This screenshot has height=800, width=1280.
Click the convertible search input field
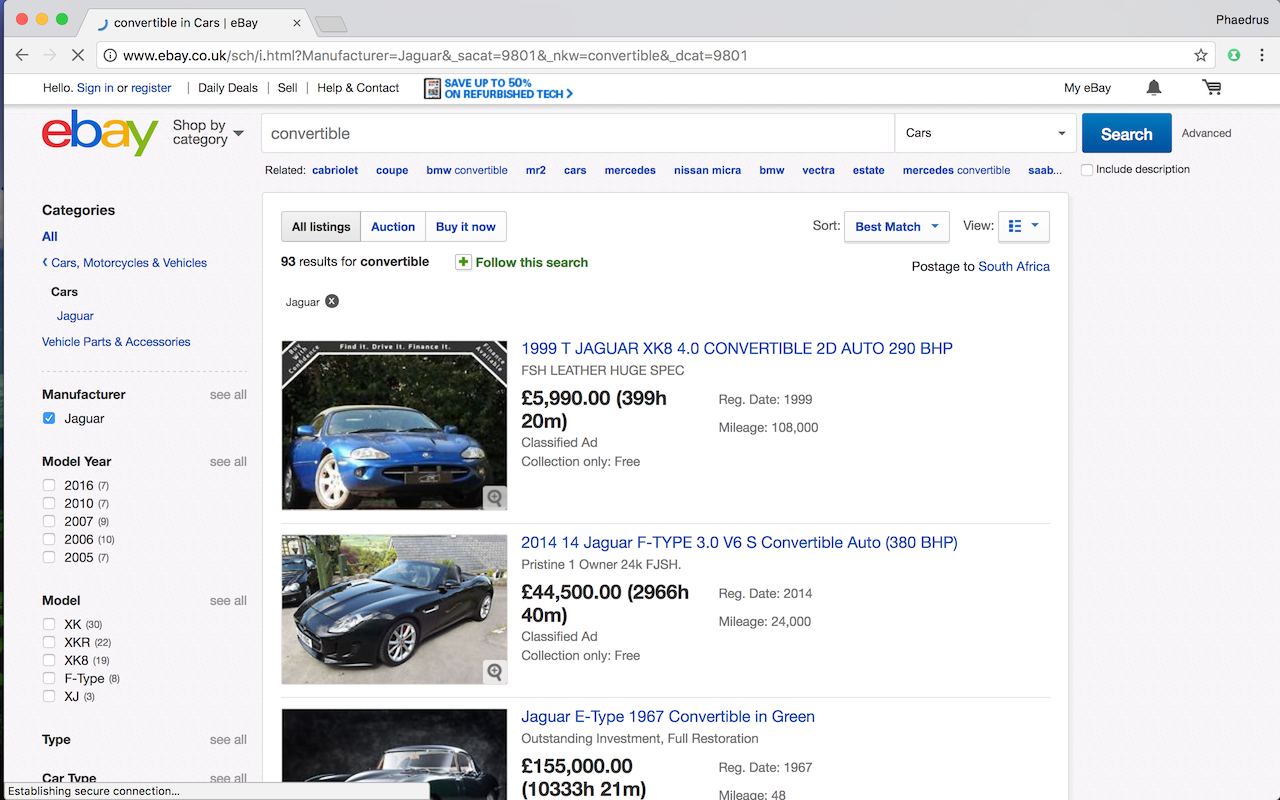[577, 133]
